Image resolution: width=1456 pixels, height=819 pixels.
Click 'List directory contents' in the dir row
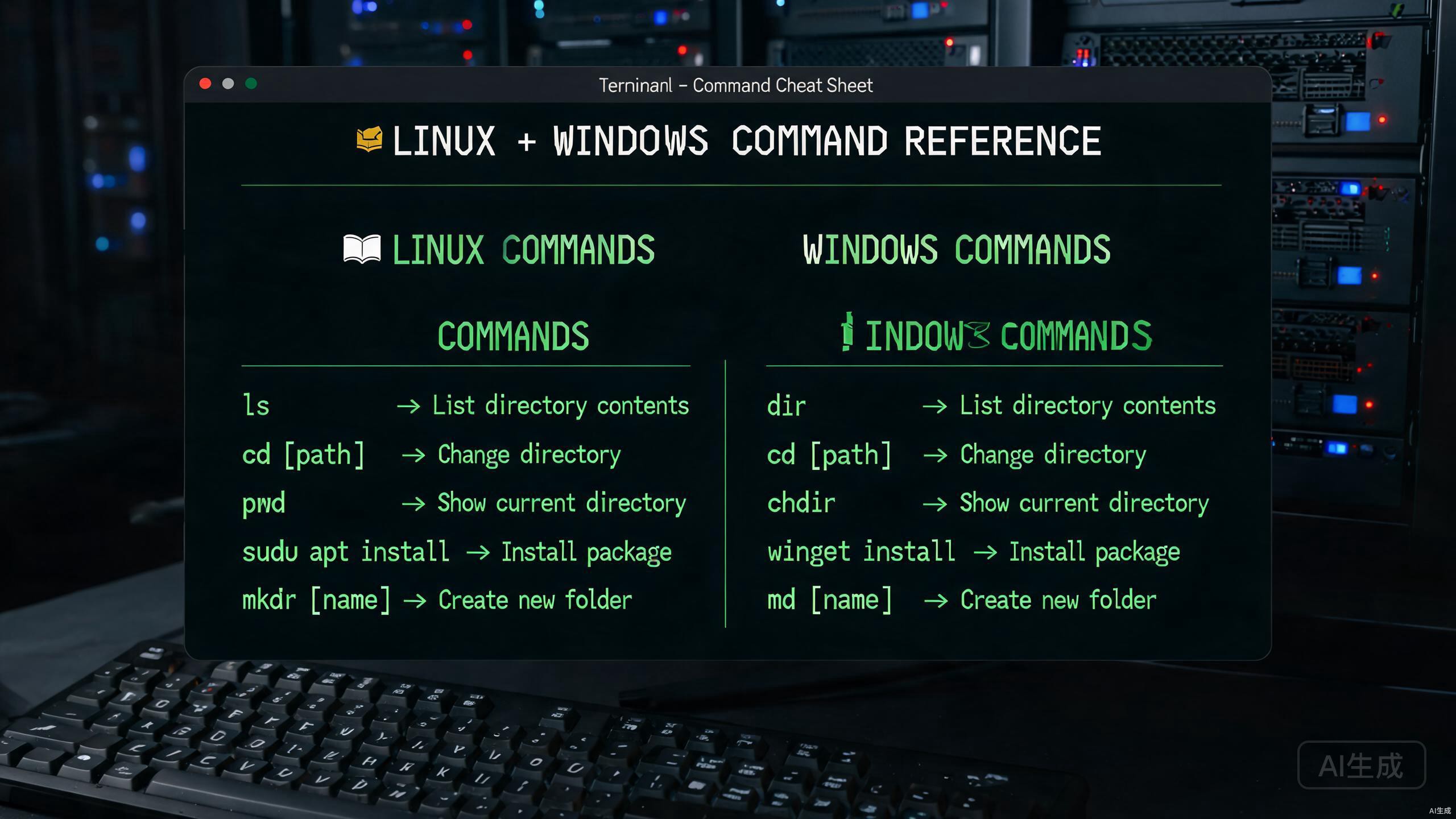tap(1088, 406)
